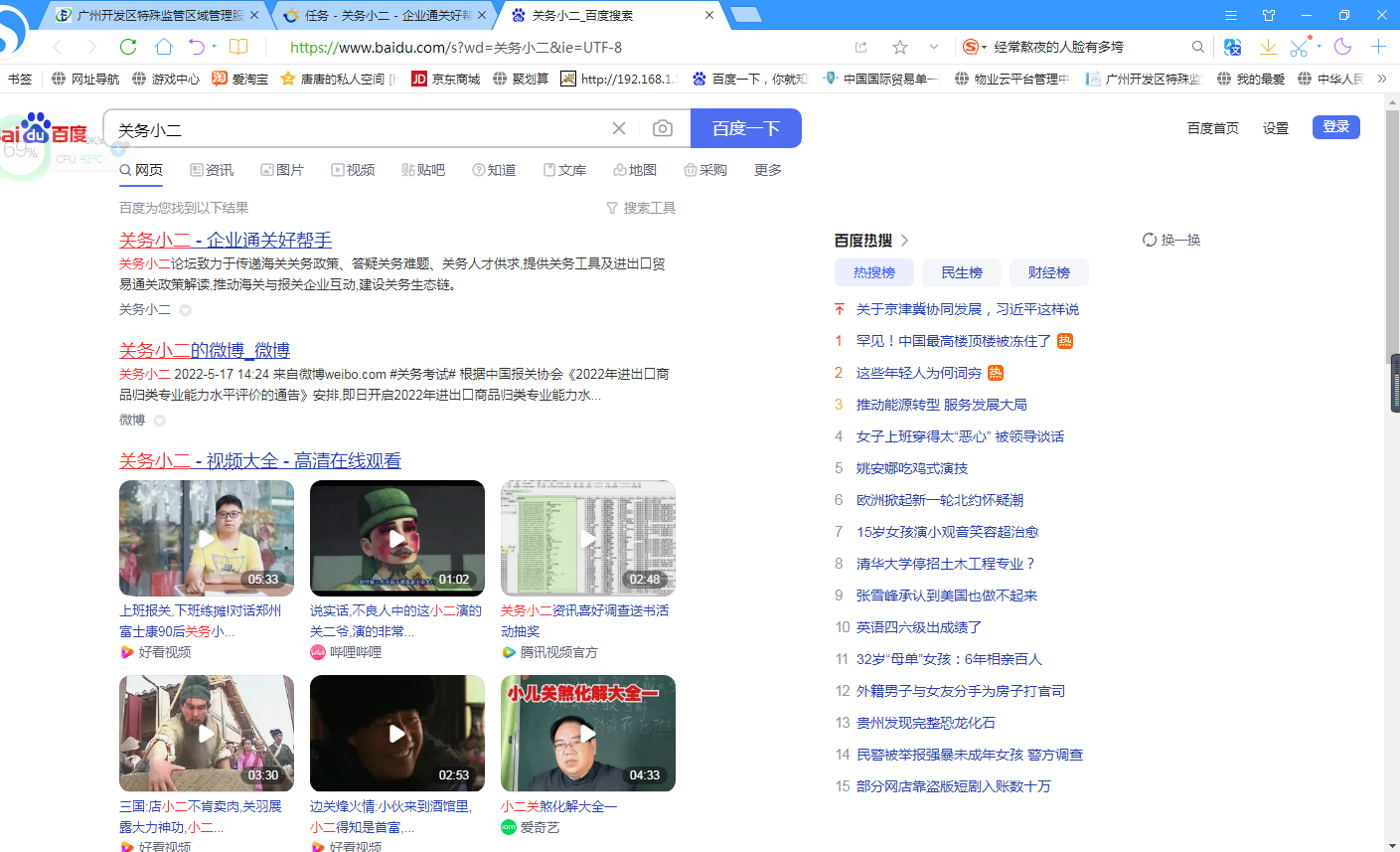Expand the bookmarks bar overflow chevron
This screenshot has height=852, width=1400.
pyautogui.click(x=1381, y=79)
